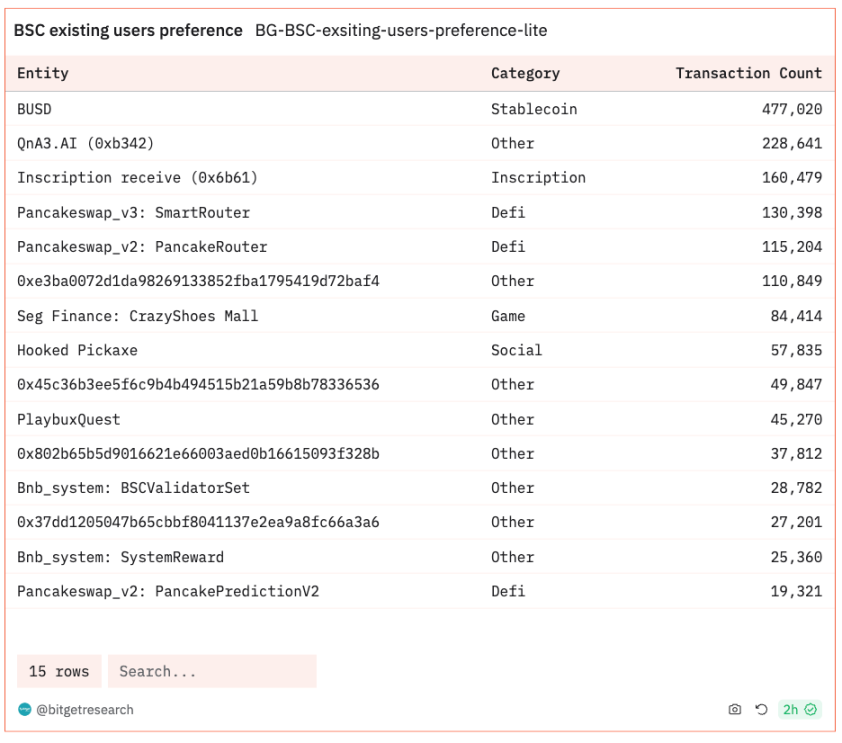Click the camera screenshot icon
Screen dimensions: 842x743
(735, 709)
